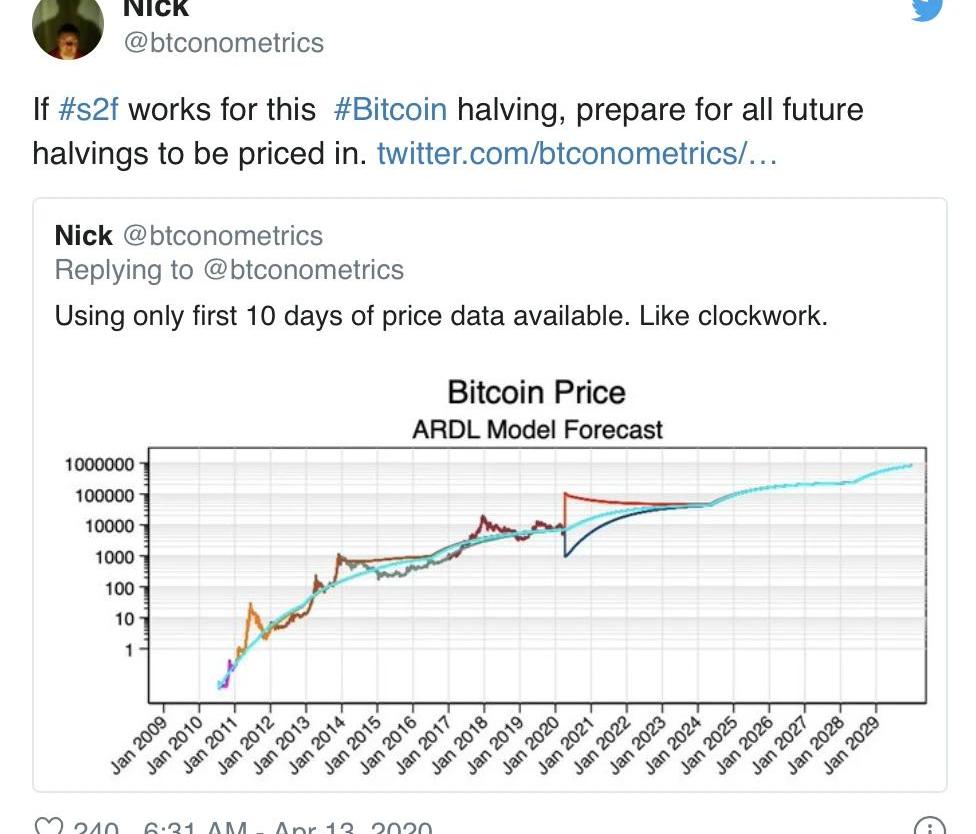Click the @btconometrics handle beside the avatar
This screenshot has height=834, width=976.
(223, 43)
